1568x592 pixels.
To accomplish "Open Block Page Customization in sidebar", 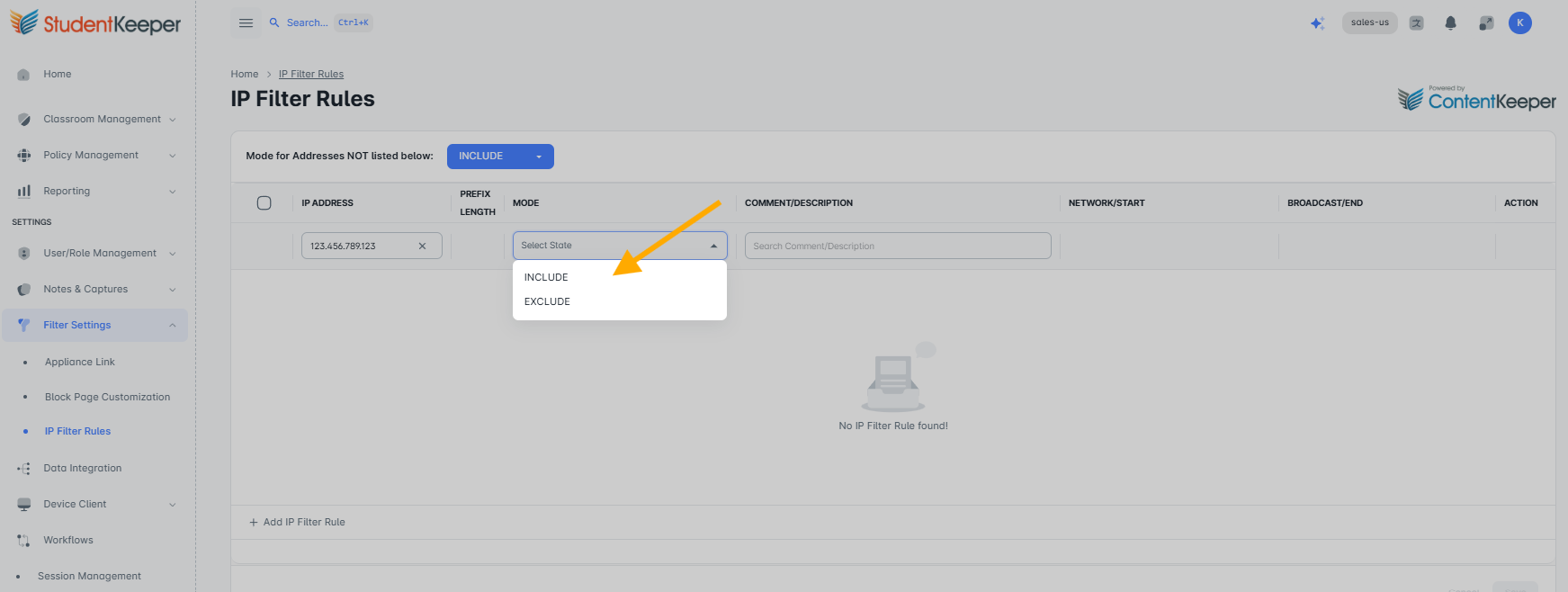I will 107,397.
